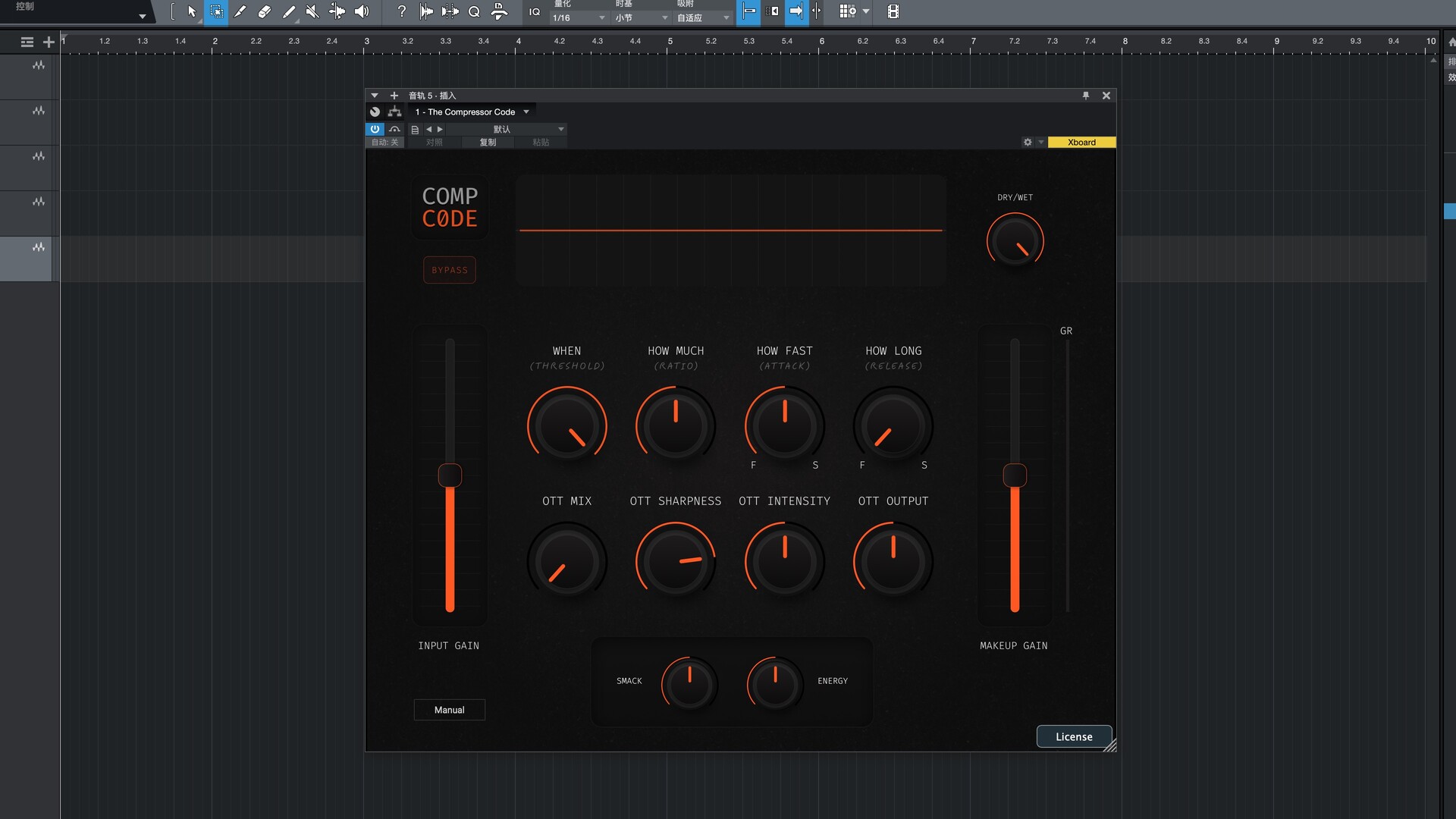Viewport: 1456px width, 819px height.
Task: Select the Mute tool
Action: 312,12
